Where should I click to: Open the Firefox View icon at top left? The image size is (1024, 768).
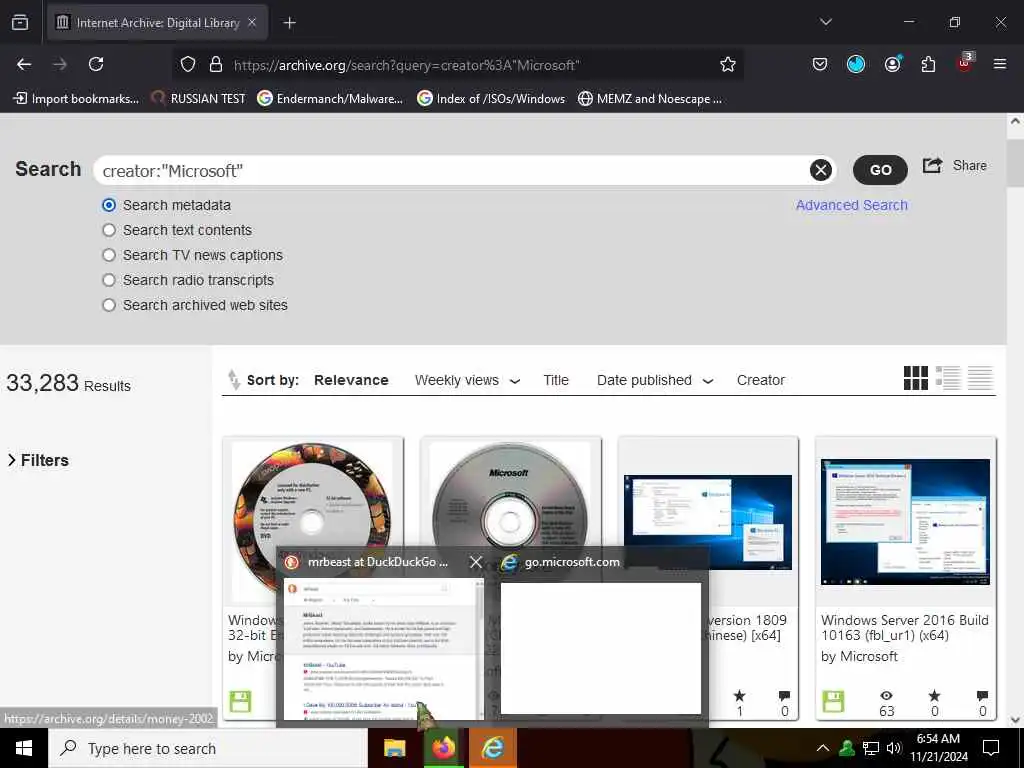(20, 23)
